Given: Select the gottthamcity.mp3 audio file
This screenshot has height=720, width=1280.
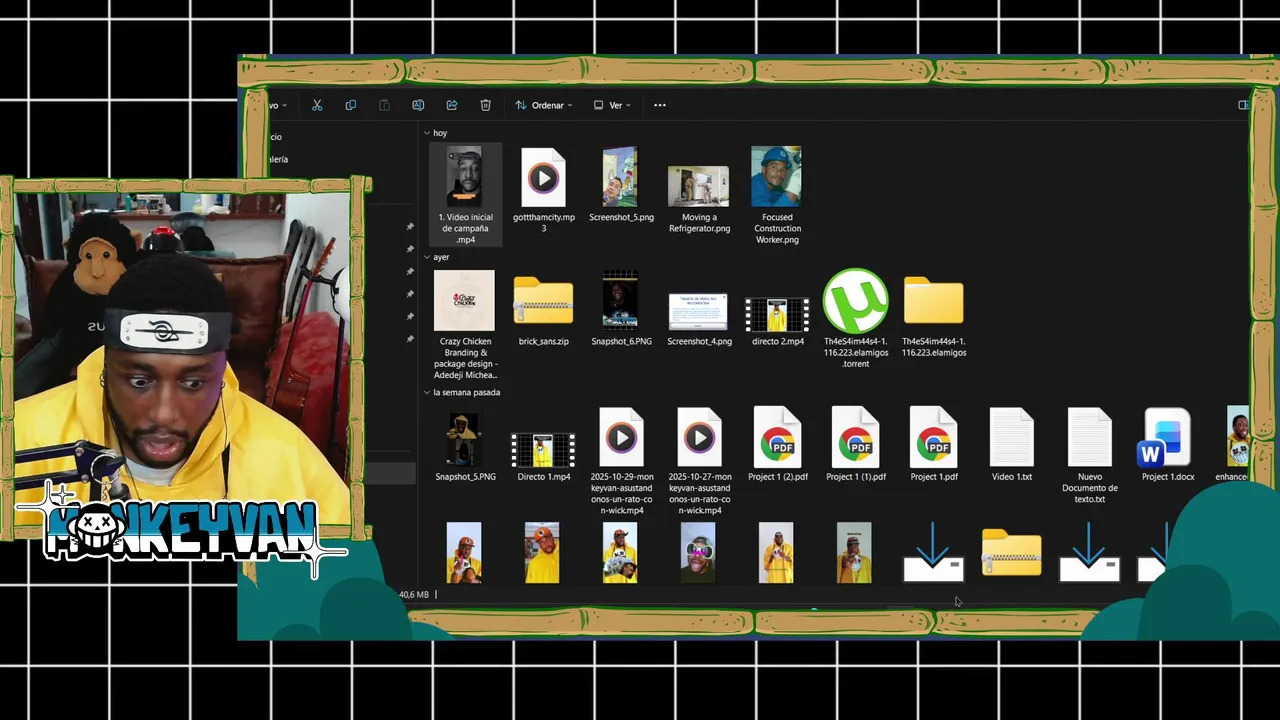Looking at the screenshot, I should point(544,190).
